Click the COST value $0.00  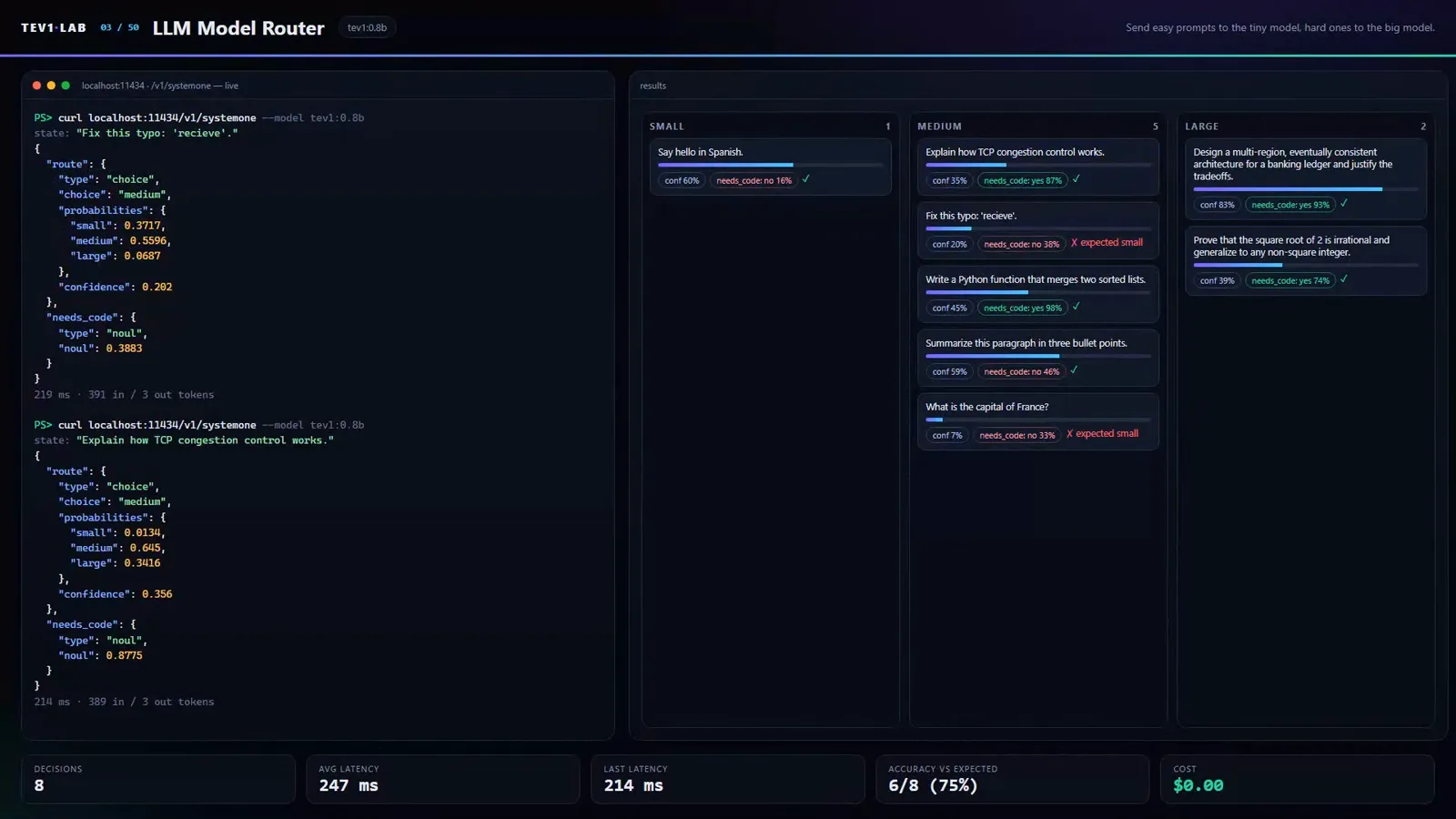click(x=1198, y=785)
